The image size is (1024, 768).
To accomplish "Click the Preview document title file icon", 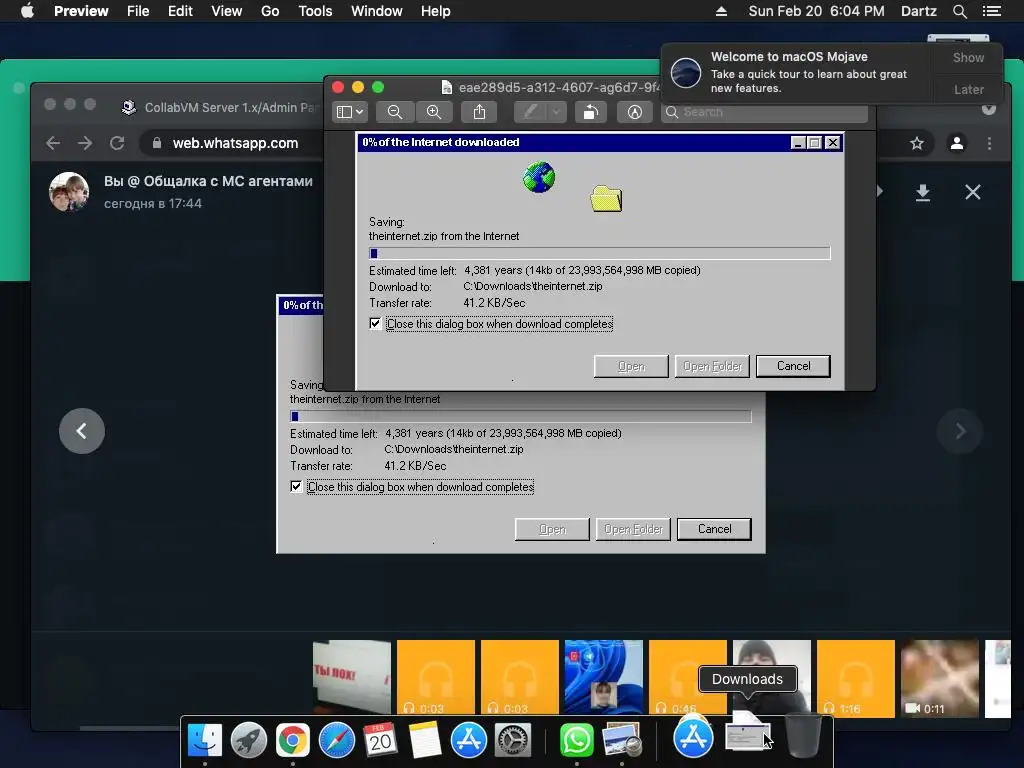I will [447, 87].
